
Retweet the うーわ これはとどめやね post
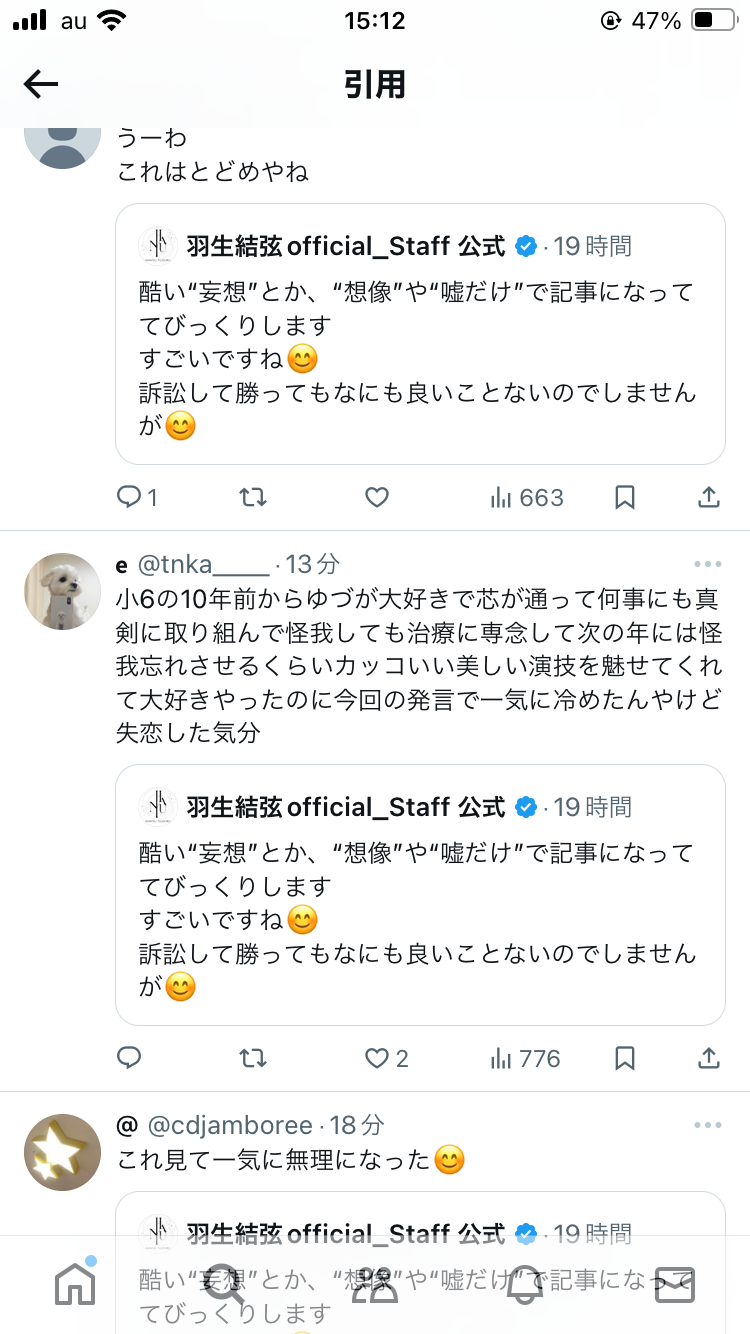(253, 497)
